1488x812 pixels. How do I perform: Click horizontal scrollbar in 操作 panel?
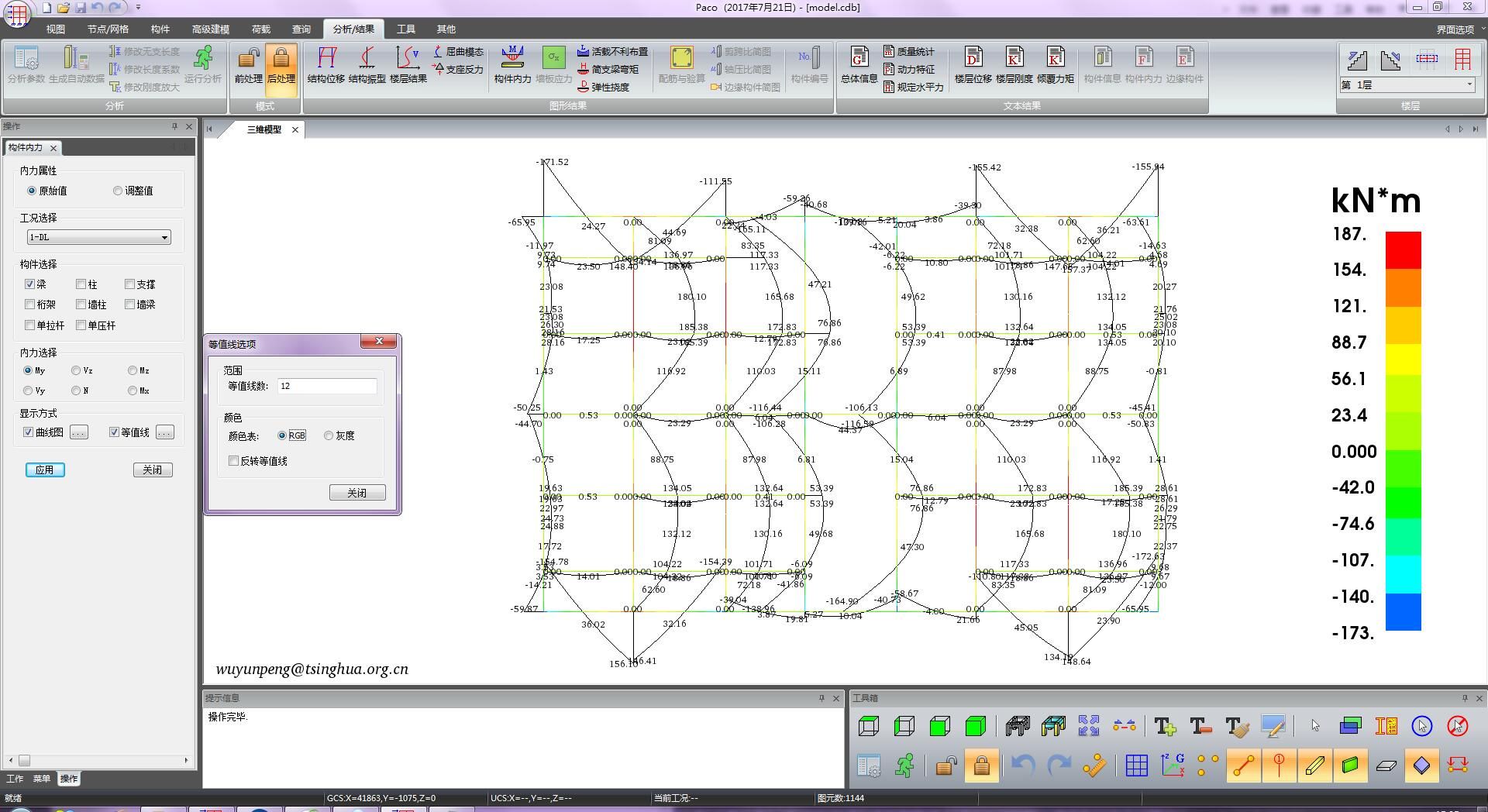98,761
